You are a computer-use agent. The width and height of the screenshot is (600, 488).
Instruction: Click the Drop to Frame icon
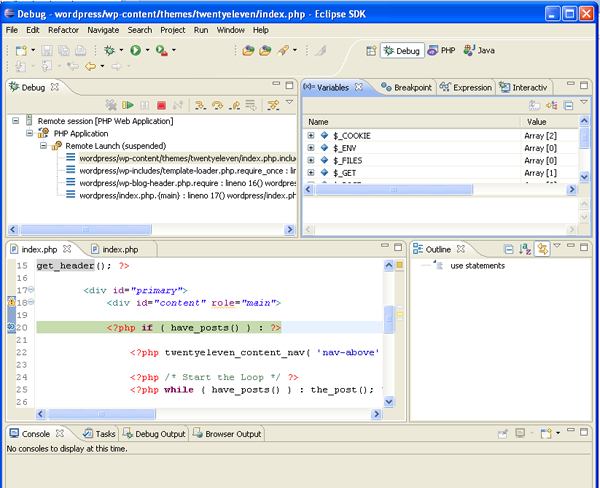pyautogui.click(x=251, y=105)
